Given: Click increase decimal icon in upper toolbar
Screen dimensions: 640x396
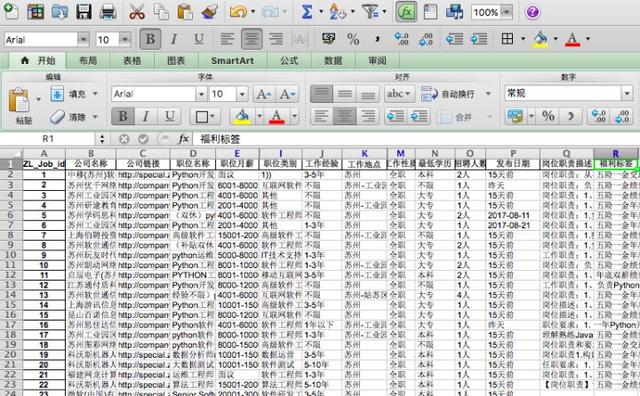Looking at the screenshot, I should tap(401, 39).
